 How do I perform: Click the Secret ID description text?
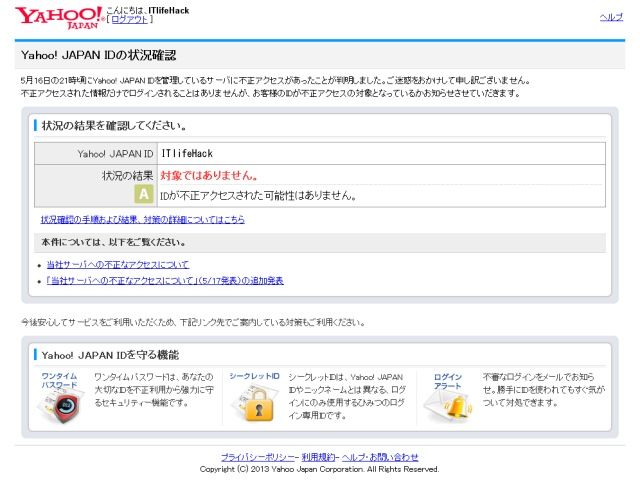[x=347, y=396]
